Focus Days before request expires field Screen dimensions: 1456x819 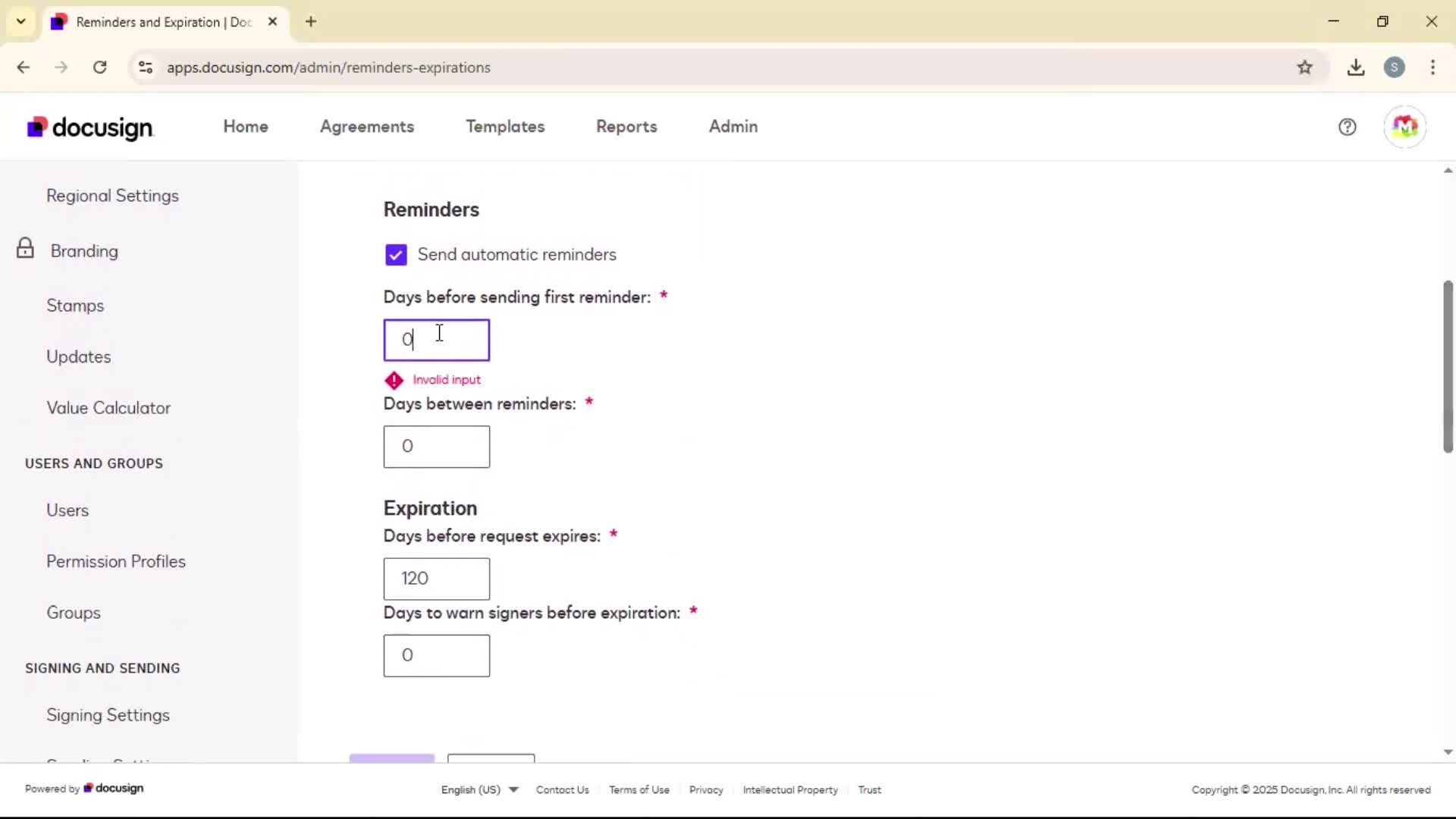(x=437, y=579)
